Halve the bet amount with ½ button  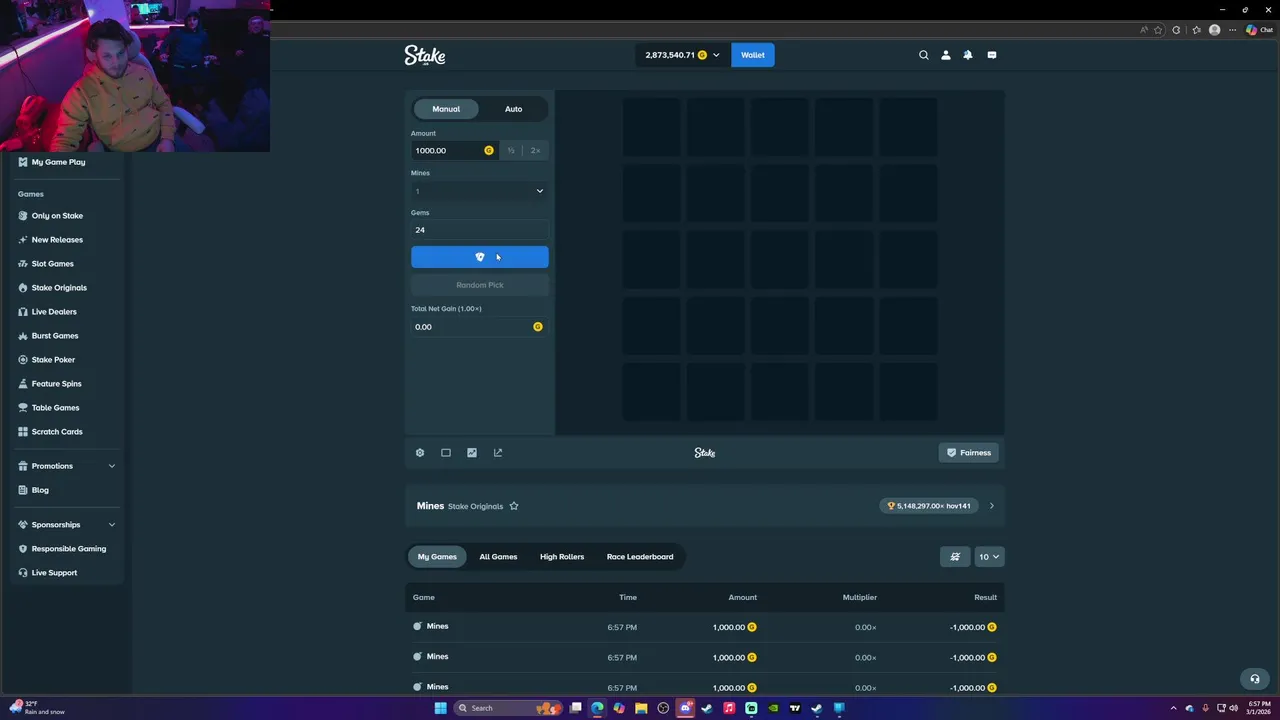[x=510, y=151]
